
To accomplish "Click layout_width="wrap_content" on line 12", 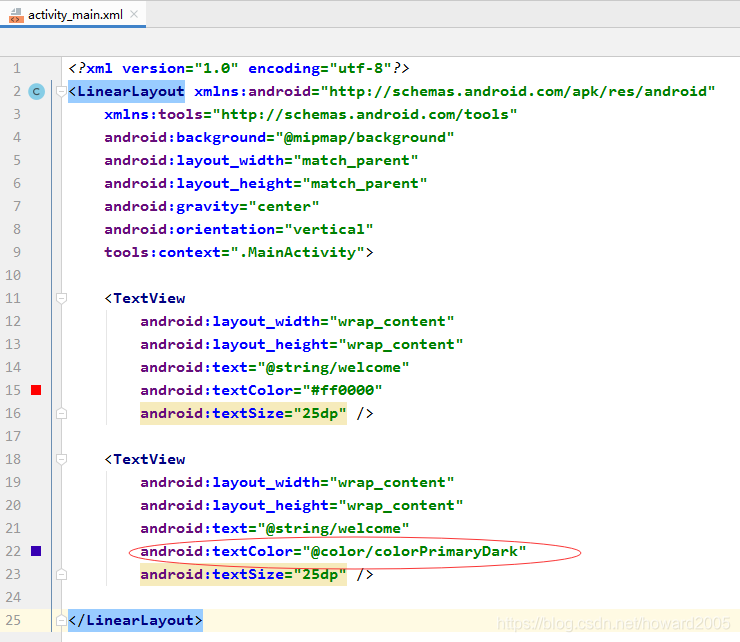I will (297, 321).
